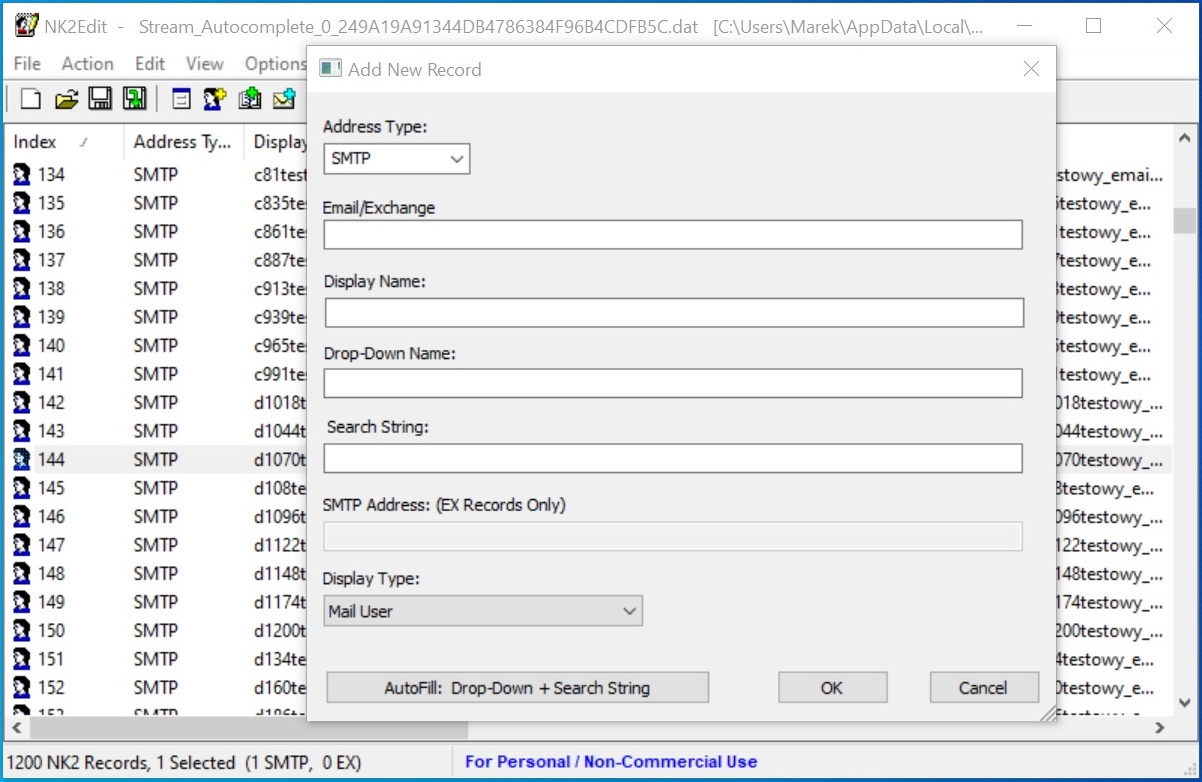Screen dimensions: 1202x782
Task: Click the Save floppy disk icon
Action: pyautogui.click(x=100, y=98)
